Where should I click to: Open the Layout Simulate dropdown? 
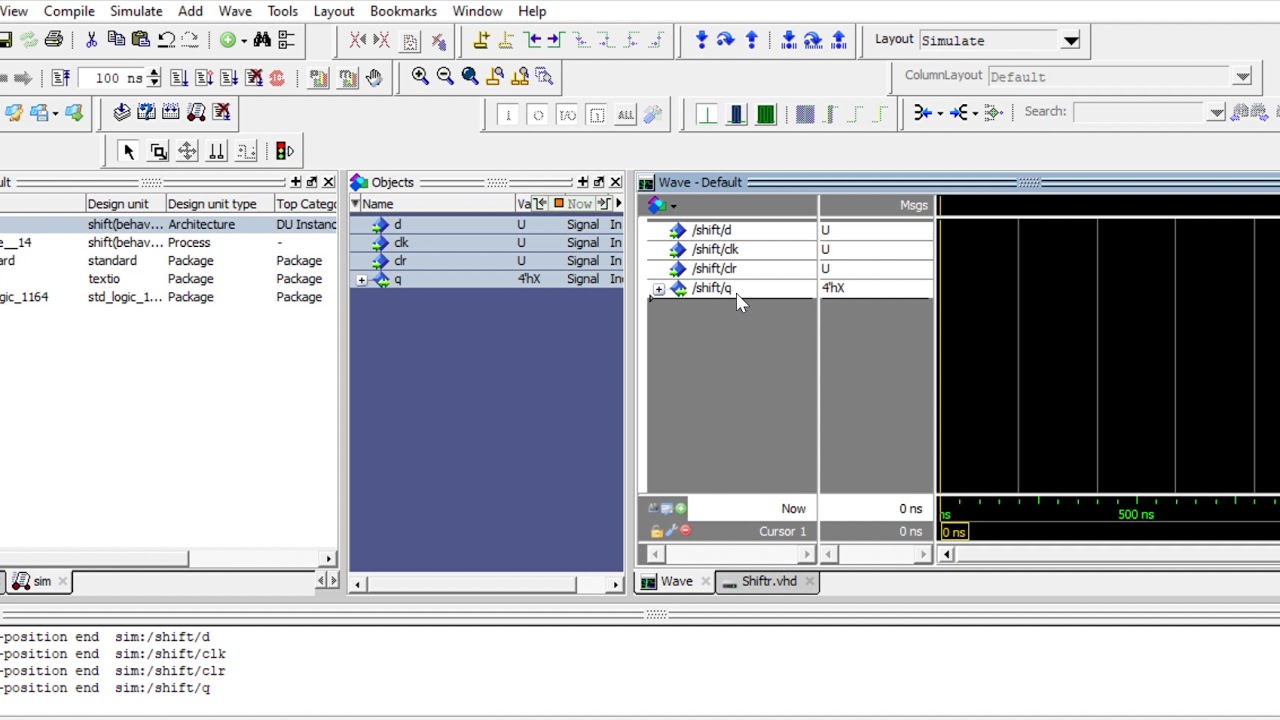(1071, 41)
